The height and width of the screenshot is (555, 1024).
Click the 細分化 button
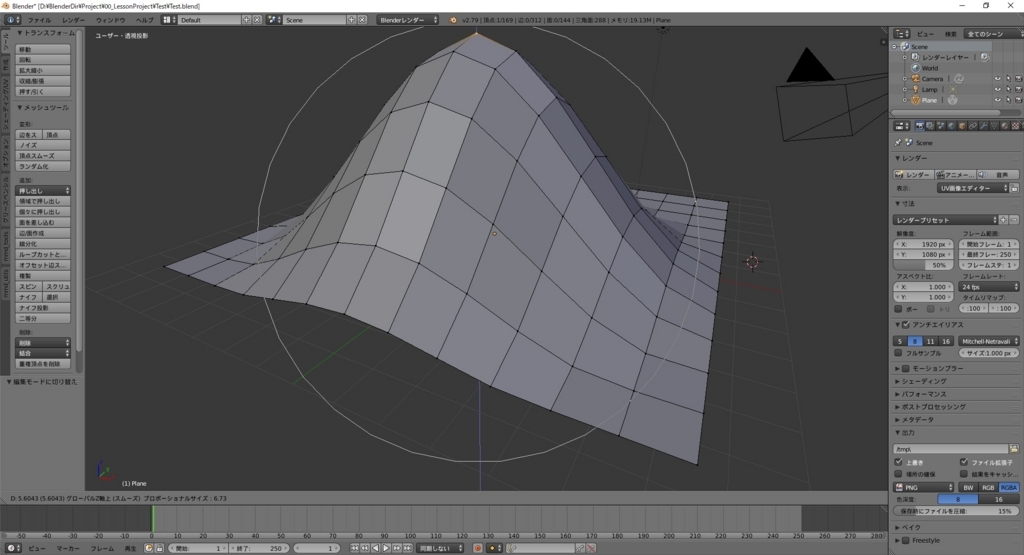pyautogui.click(x=43, y=244)
